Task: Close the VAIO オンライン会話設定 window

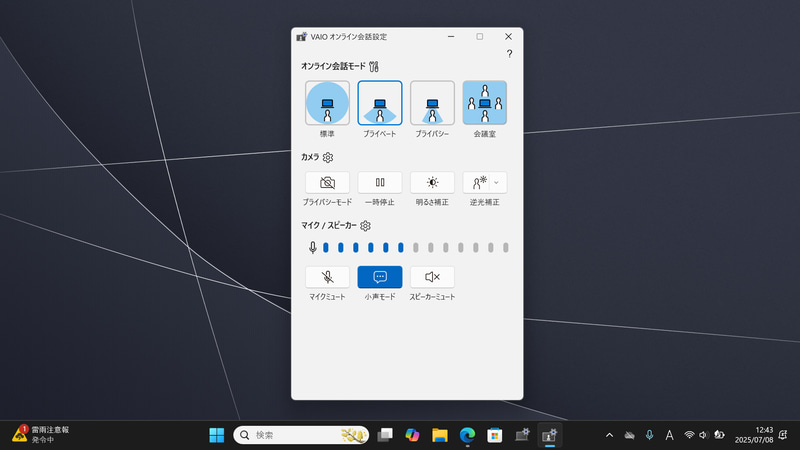Action: click(508, 37)
